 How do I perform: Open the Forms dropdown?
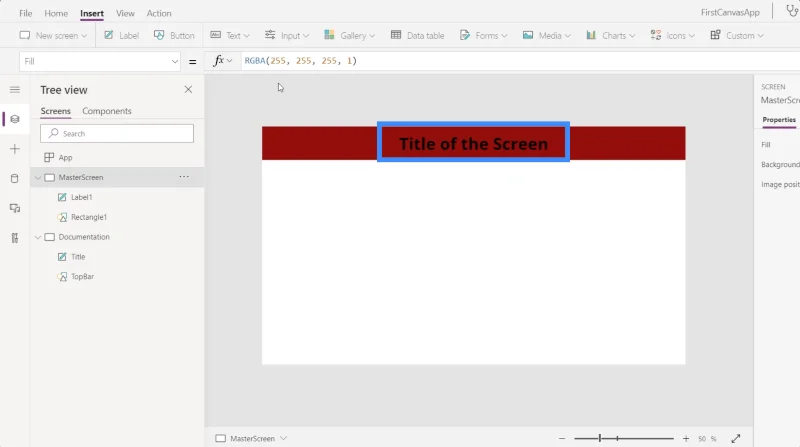[x=483, y=35]
